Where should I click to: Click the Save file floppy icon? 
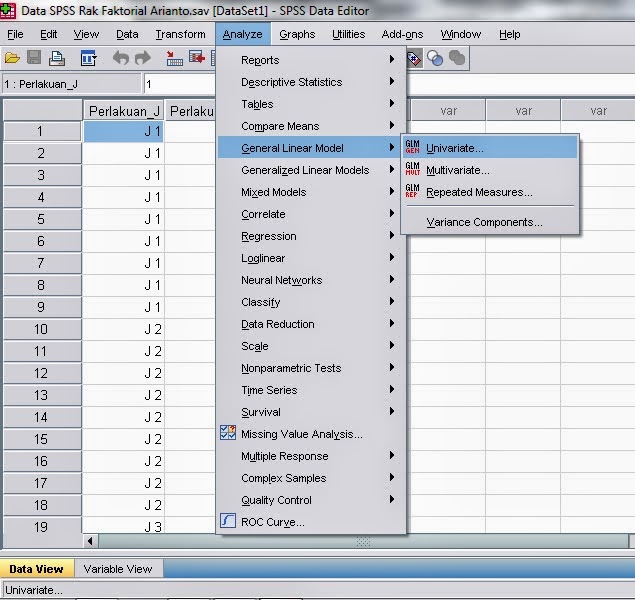click(x=34, y=58)
